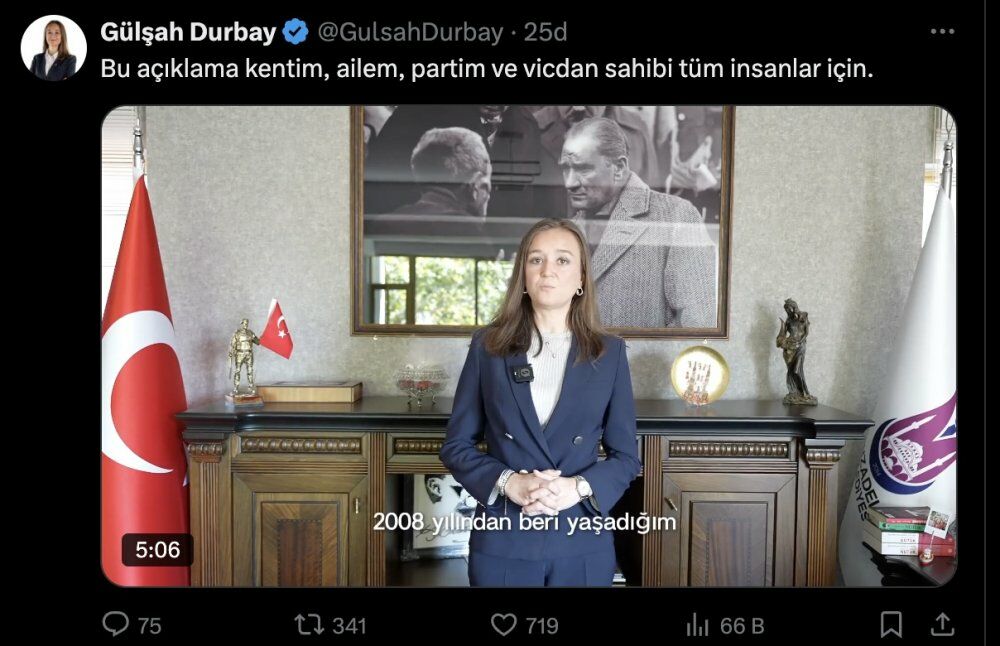1000x646 pixels.
Task: Open Gülşah Durbay's profile avatar
Action: [54, 48]
